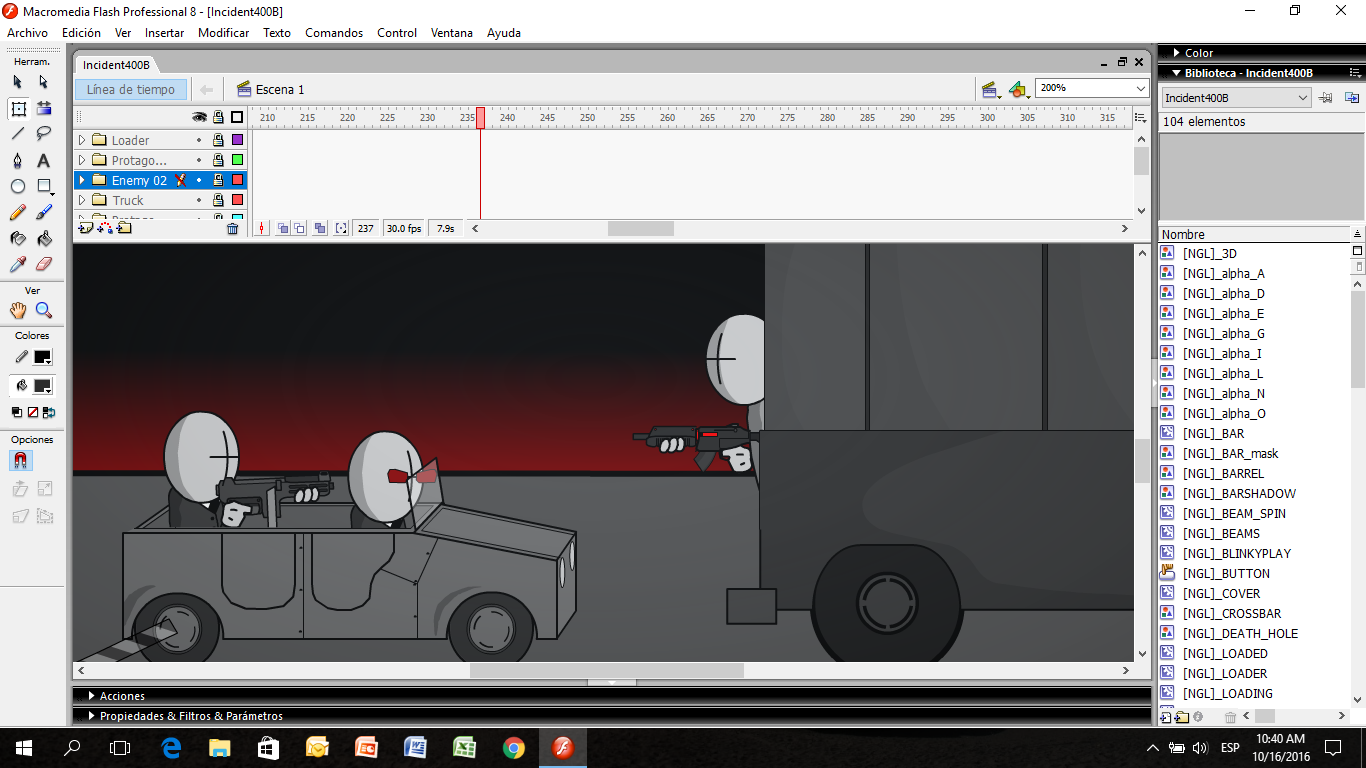Expand Propiedades & Filtros & Parámetros panel
This screenshot has width=1366, height=768.
tap(91, 715)
